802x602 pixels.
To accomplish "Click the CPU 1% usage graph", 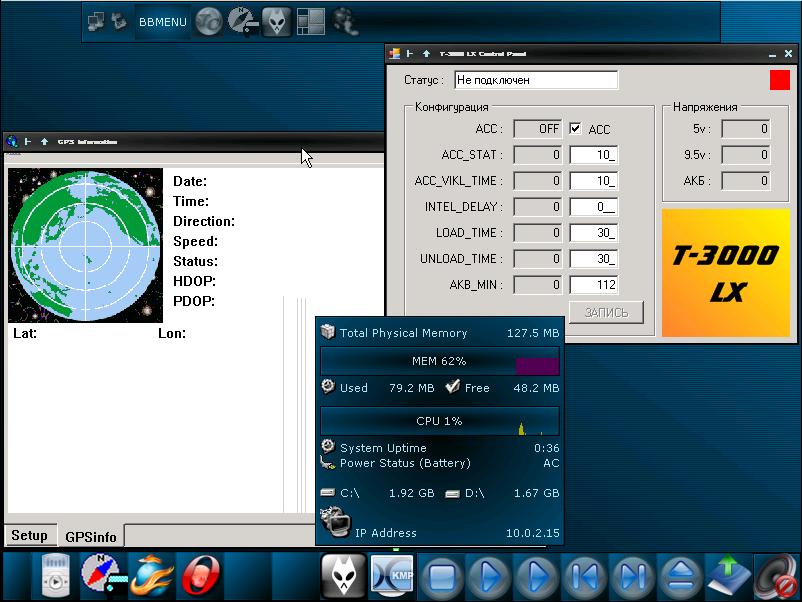I will [439, 421].
